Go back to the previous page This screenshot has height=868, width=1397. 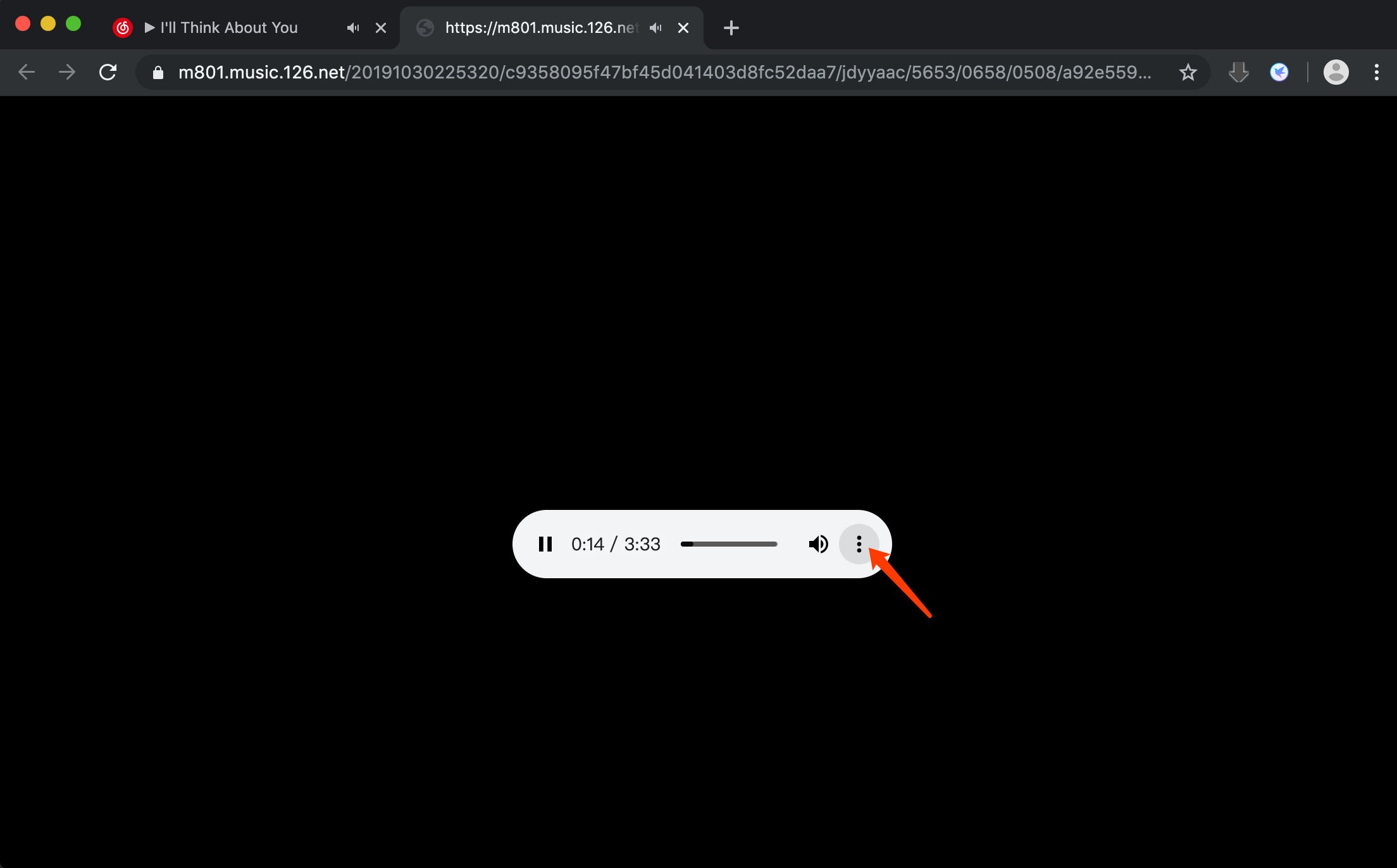[x=27, y=72]
